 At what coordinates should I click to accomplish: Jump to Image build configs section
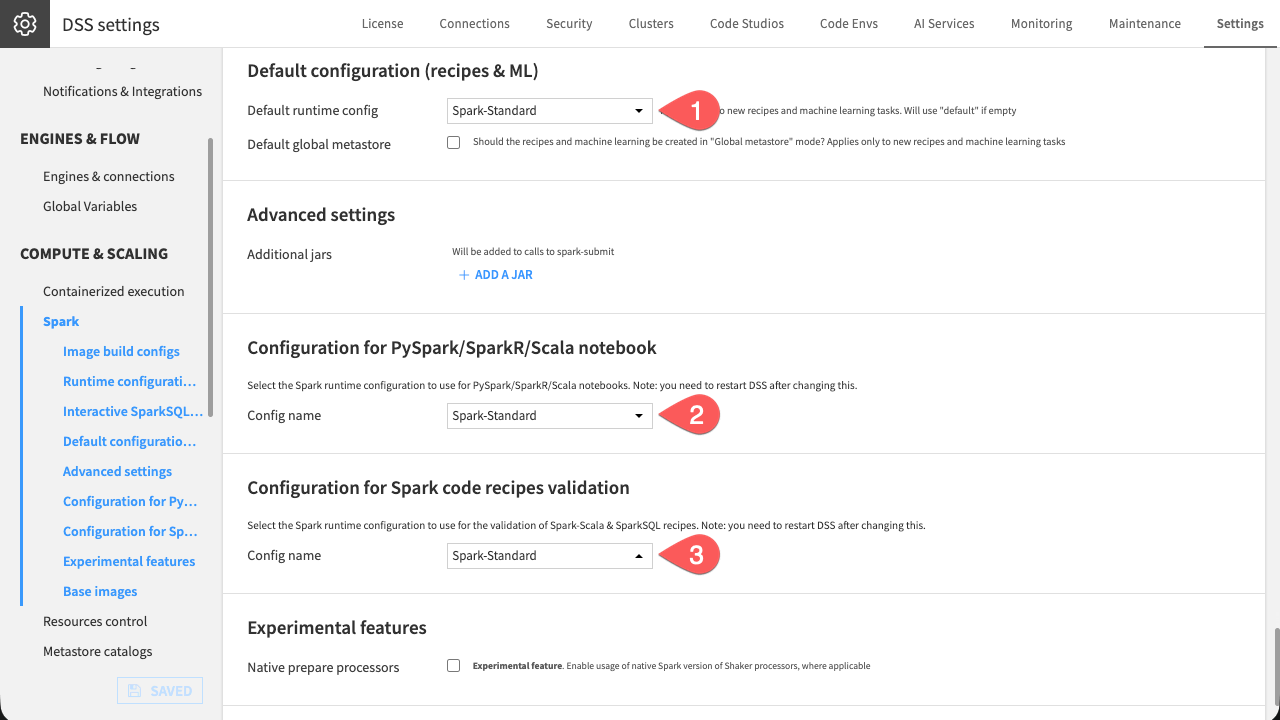(x=121, y=351)
